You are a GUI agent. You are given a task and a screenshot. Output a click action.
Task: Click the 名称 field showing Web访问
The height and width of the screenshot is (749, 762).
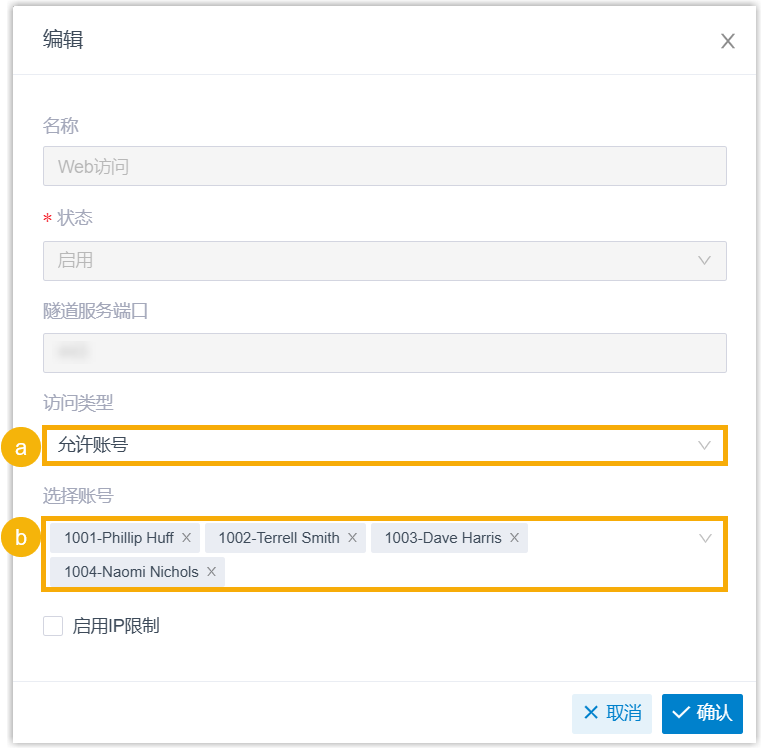click(x=384, y=167)
